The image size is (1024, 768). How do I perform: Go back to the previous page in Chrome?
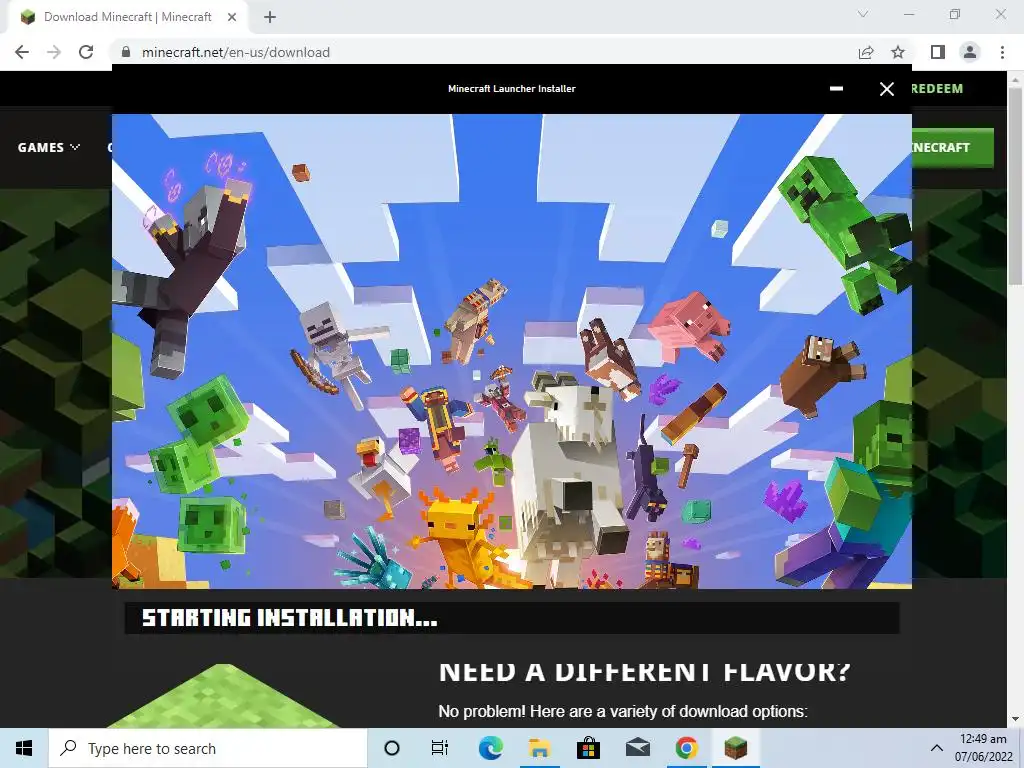(x=22, y=52)
